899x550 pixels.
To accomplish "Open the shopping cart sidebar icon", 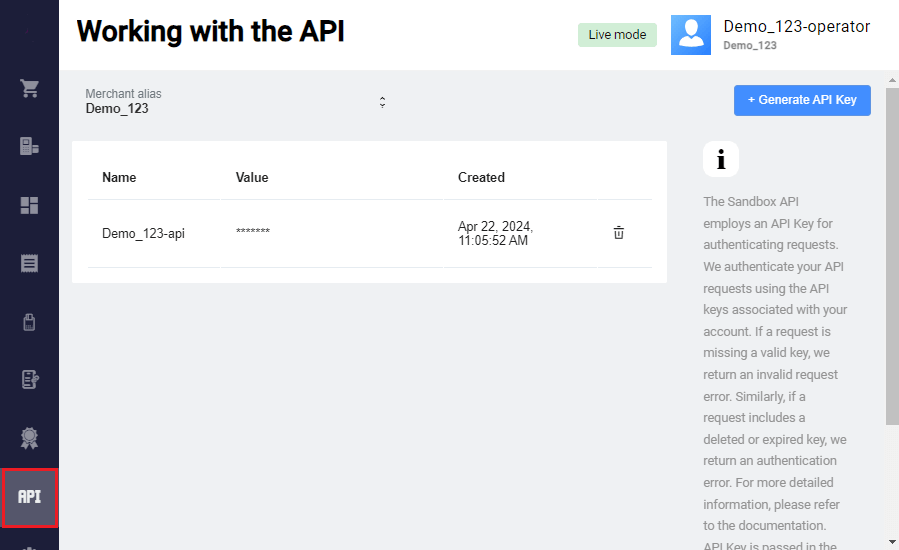I will point(29,88).
